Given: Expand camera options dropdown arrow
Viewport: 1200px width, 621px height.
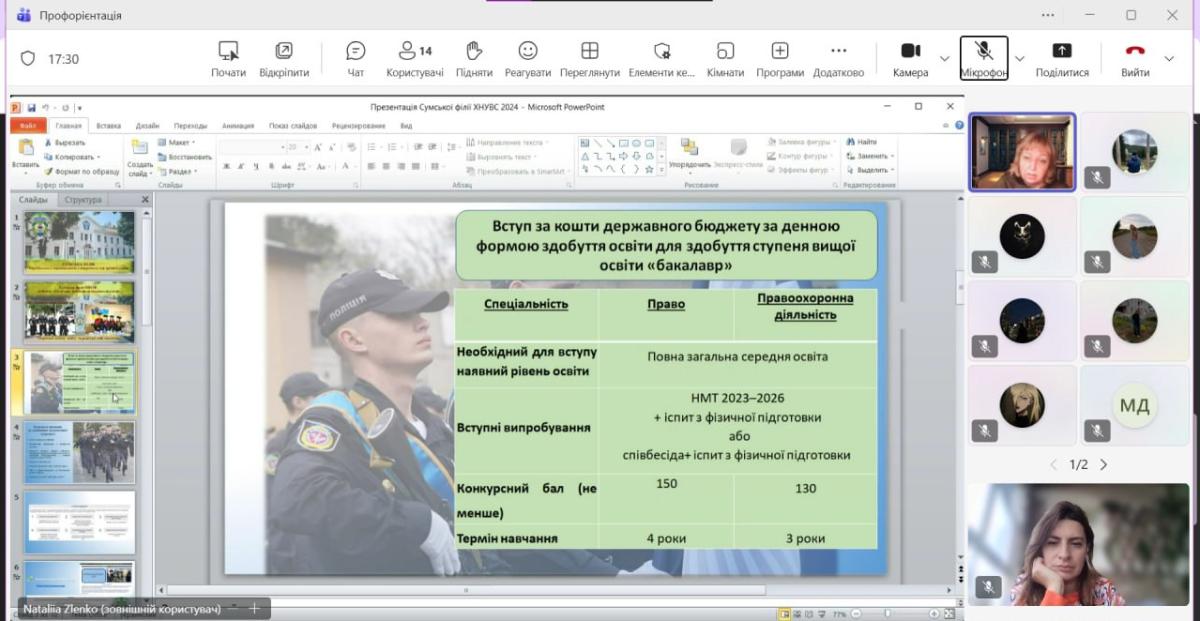Looking at the screenshot, I should [x=945, y=59].
